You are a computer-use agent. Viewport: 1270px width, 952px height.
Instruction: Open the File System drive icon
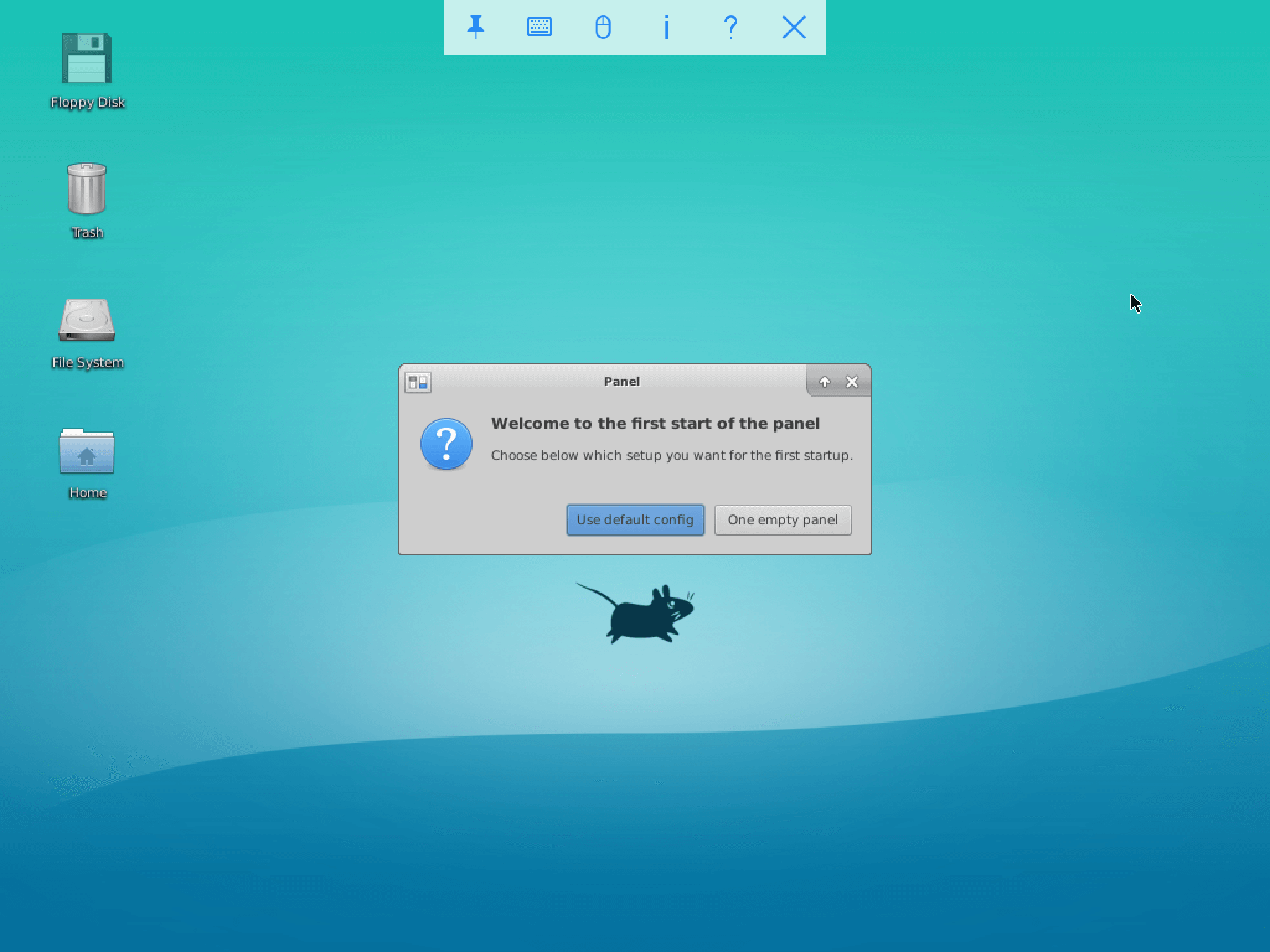87,320
